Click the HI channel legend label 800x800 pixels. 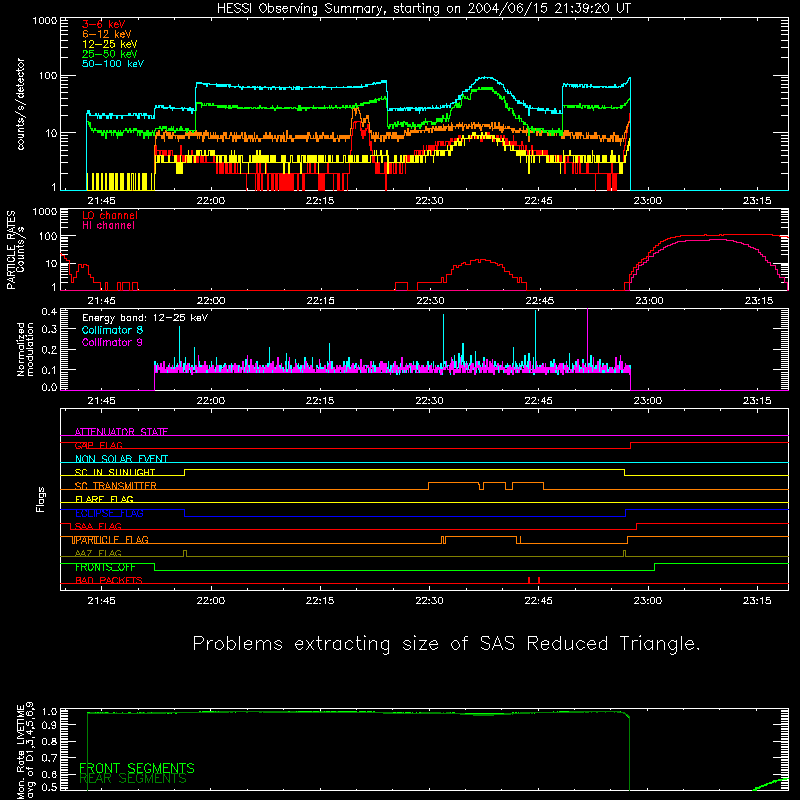[108, 226]
